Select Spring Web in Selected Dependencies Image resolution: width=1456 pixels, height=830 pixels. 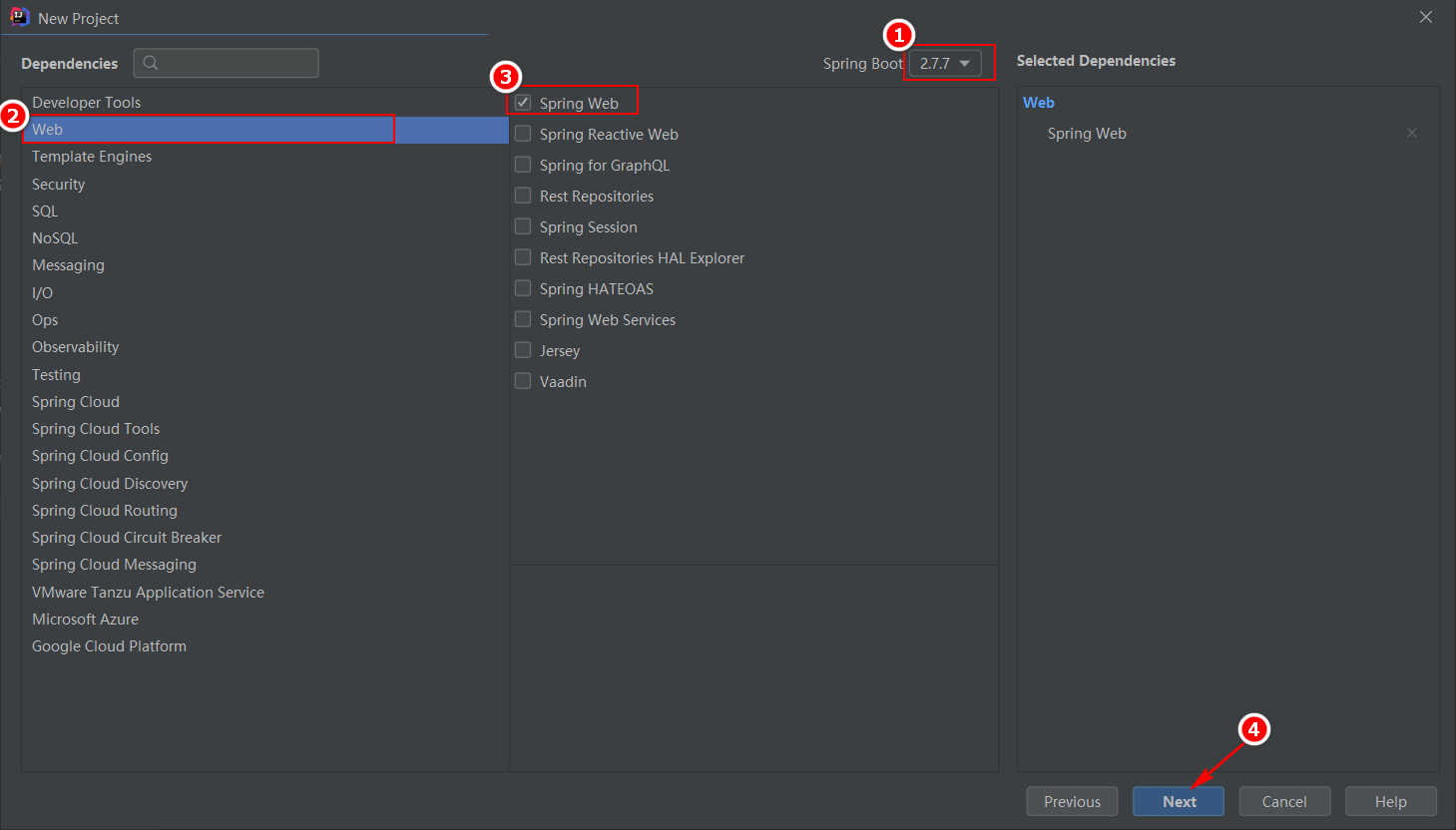tap(1087, 134)
